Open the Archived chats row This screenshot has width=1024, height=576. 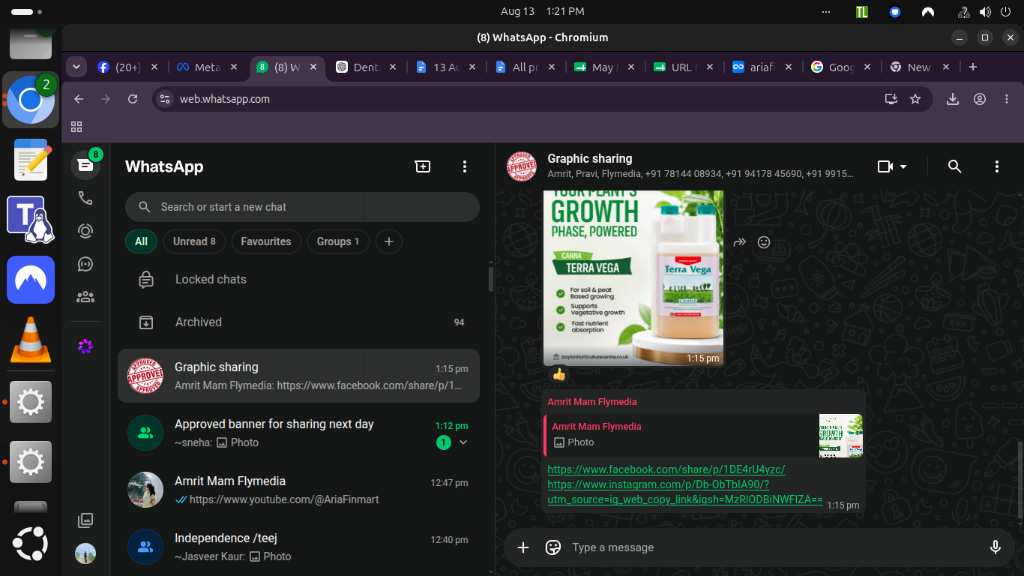pos(300,322)
